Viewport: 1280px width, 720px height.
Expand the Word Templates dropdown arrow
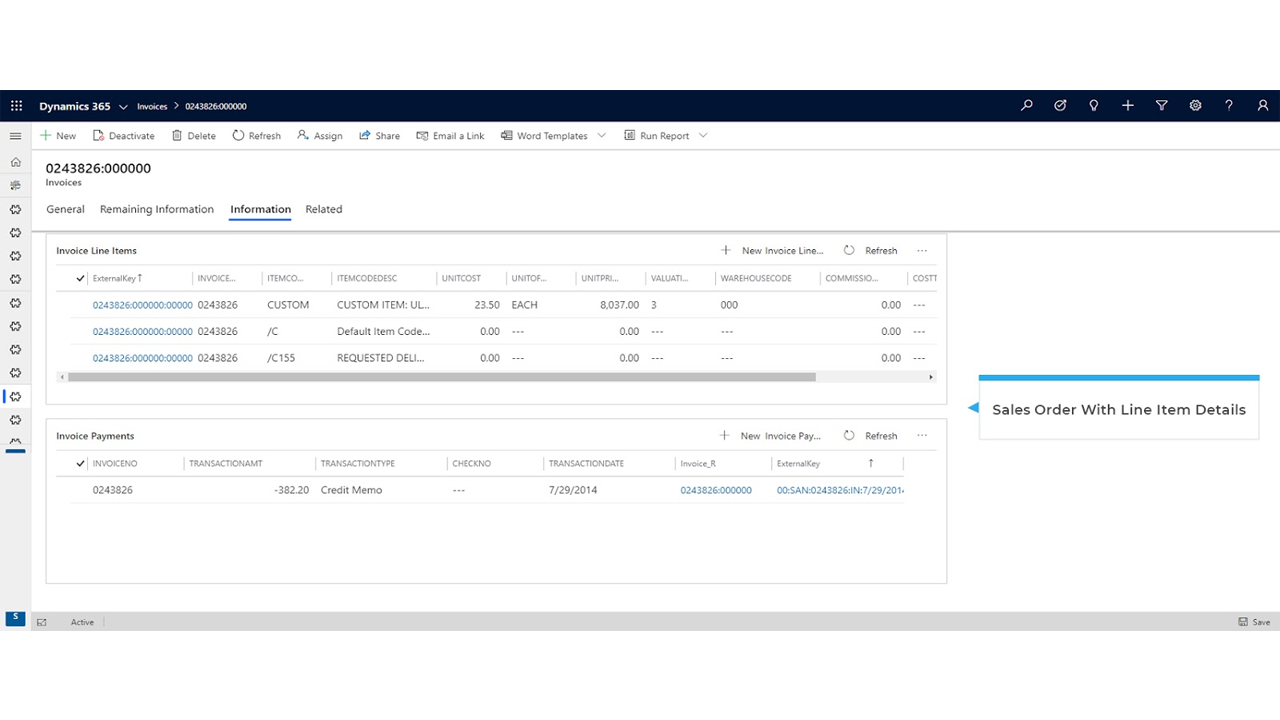(x=602, y=136)
